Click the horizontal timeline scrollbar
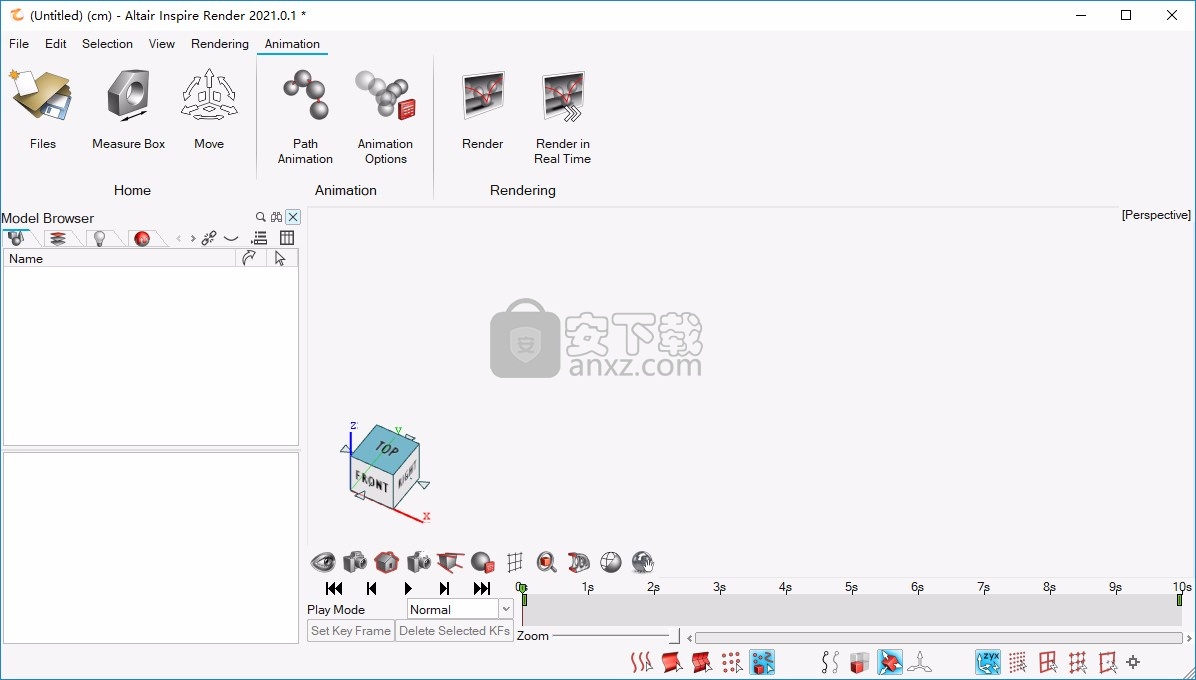This screenshot has width=1196, height=680. click(938, 637)
